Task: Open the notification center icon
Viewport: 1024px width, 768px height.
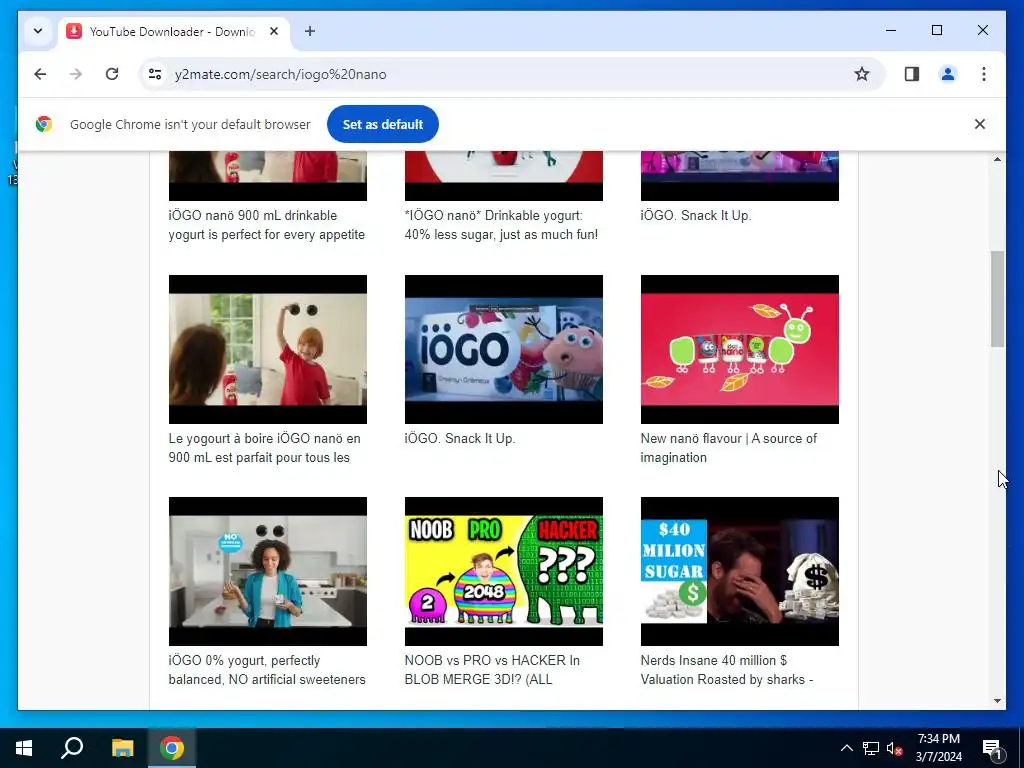Action: pyautogui.click(x=992, y=748)
